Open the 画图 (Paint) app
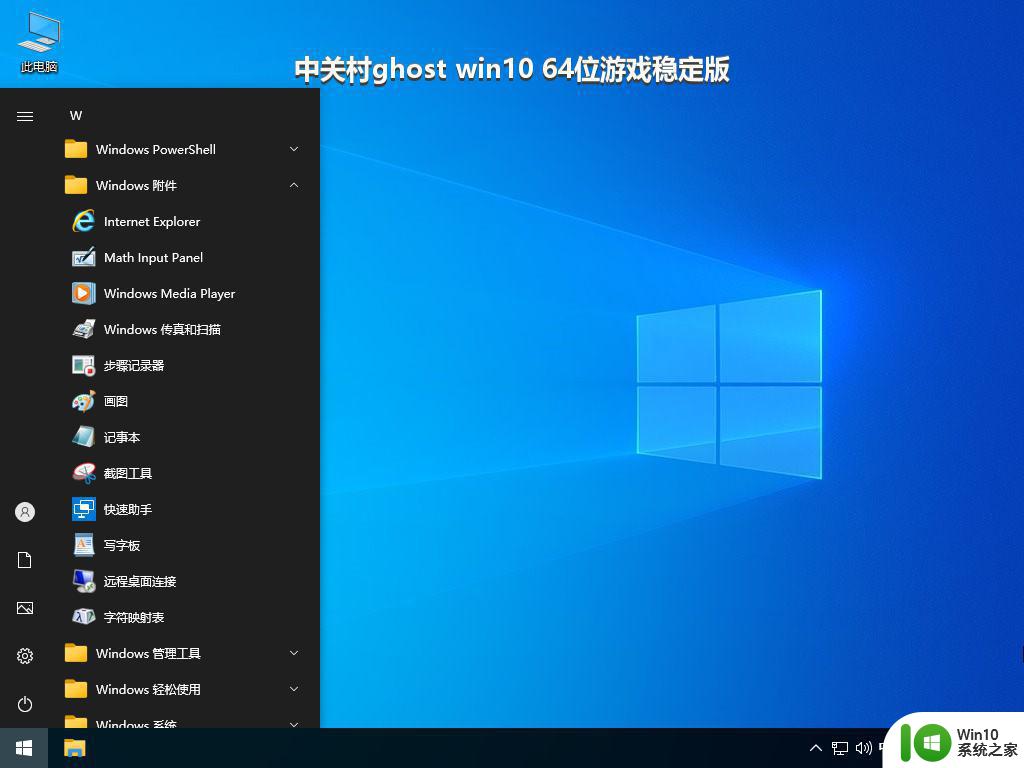Viewport: 1024px width, 768px height. point(116,401)
